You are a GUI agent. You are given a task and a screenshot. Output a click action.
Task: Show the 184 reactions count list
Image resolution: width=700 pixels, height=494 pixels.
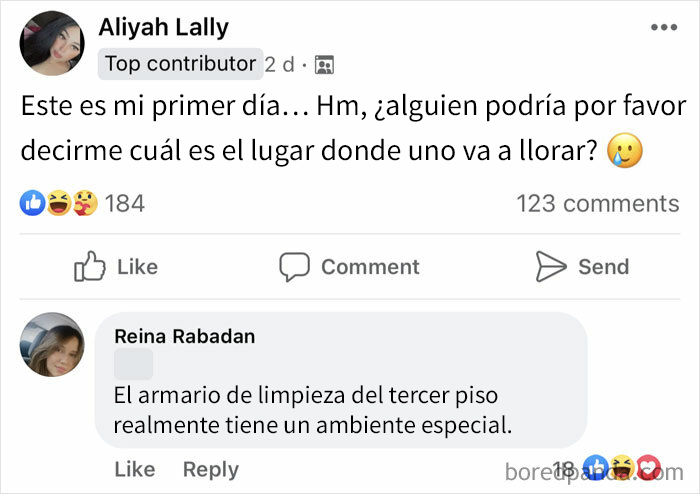point(125,204)
